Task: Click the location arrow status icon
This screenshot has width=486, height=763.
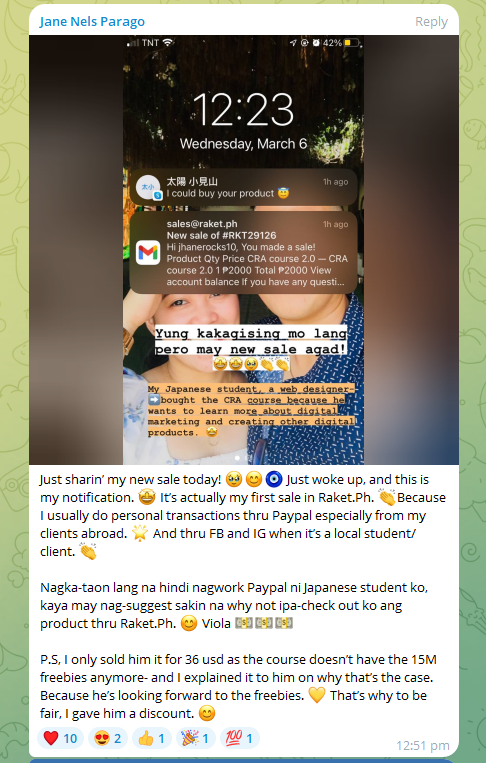Action: (x=293, y=43)
